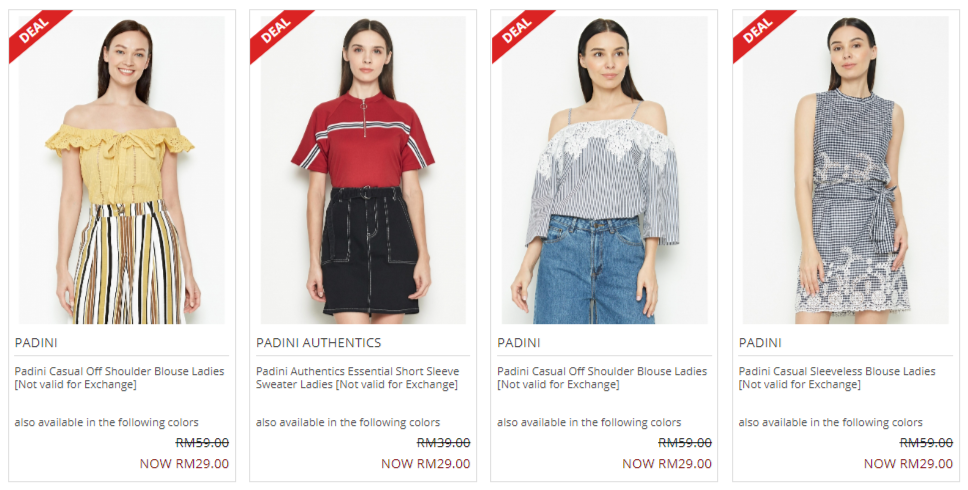Open the striped lace off shoulder blouse photo

(604, 170)
